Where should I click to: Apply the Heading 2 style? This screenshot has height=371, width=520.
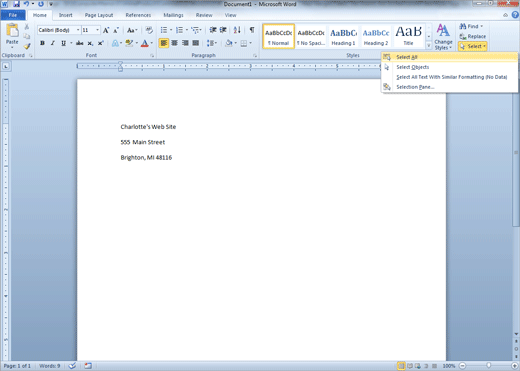coord(376,36)
